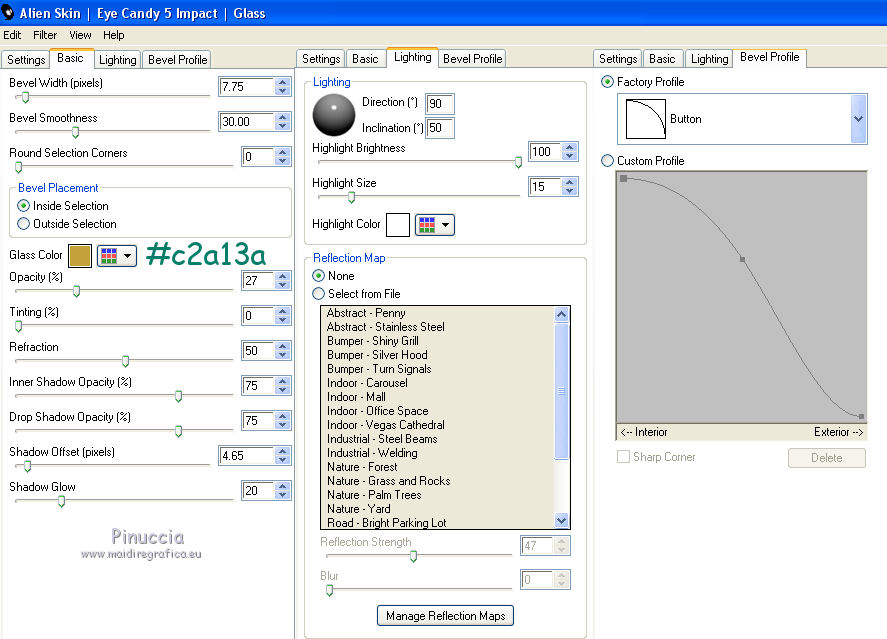Image resolution: width=887 pixels, height=639 pixels.
Task: Adjust the Bevel Width stepper arrows
Action: point(284,87)
